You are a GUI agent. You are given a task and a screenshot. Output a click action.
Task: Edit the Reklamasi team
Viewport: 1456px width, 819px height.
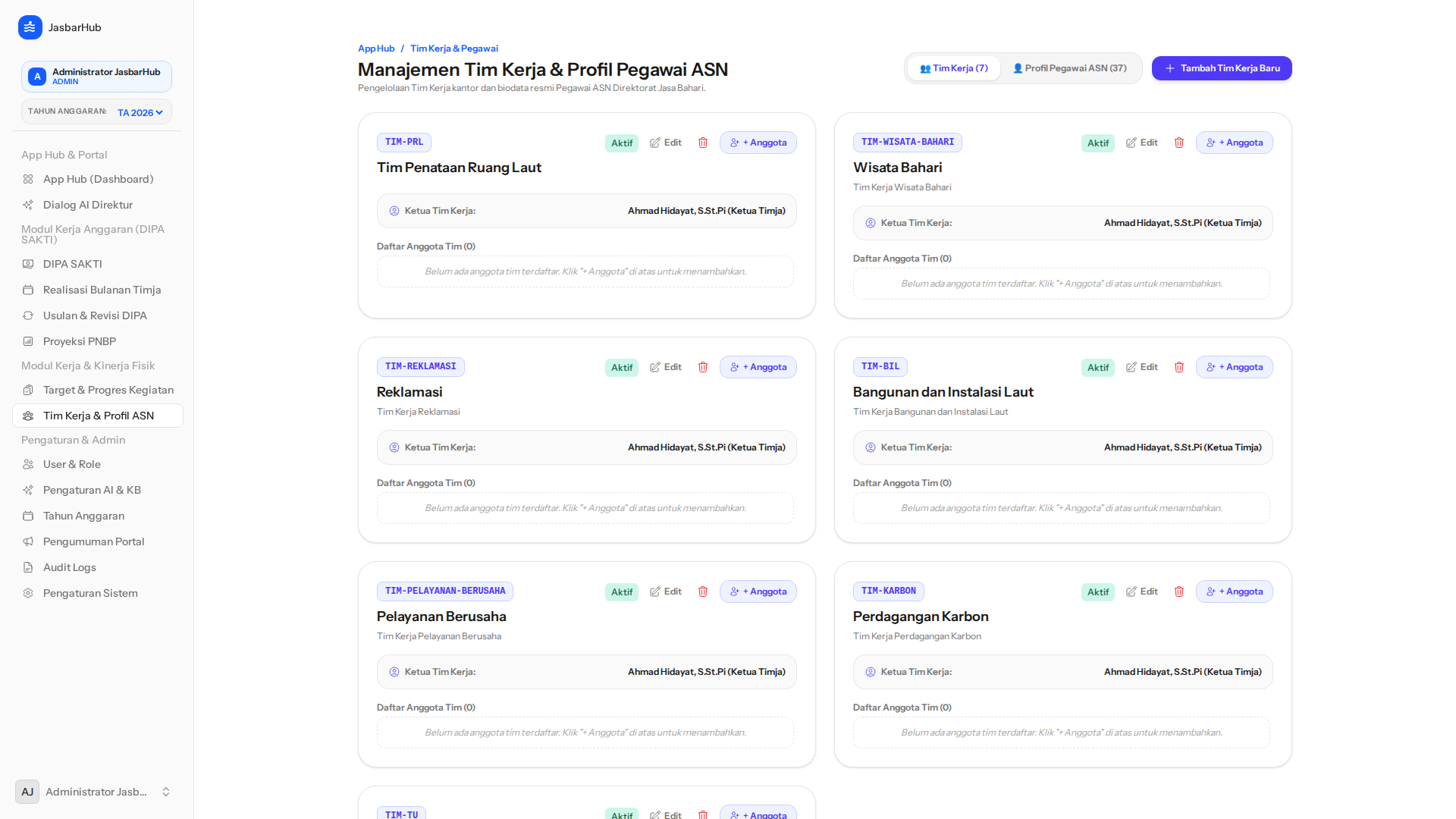pyautogui.click(x=666, y=367)
